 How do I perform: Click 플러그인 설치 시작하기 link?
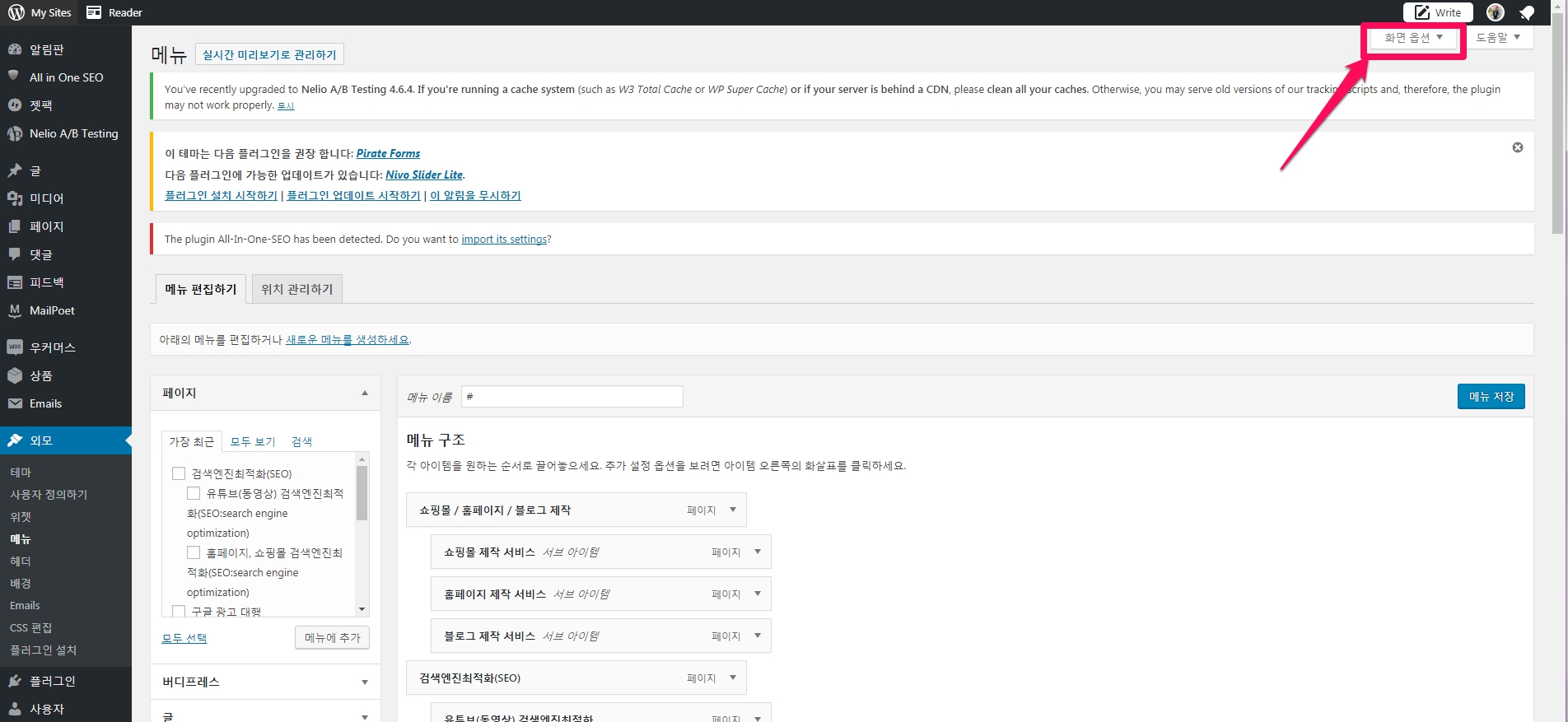[221, 196]
